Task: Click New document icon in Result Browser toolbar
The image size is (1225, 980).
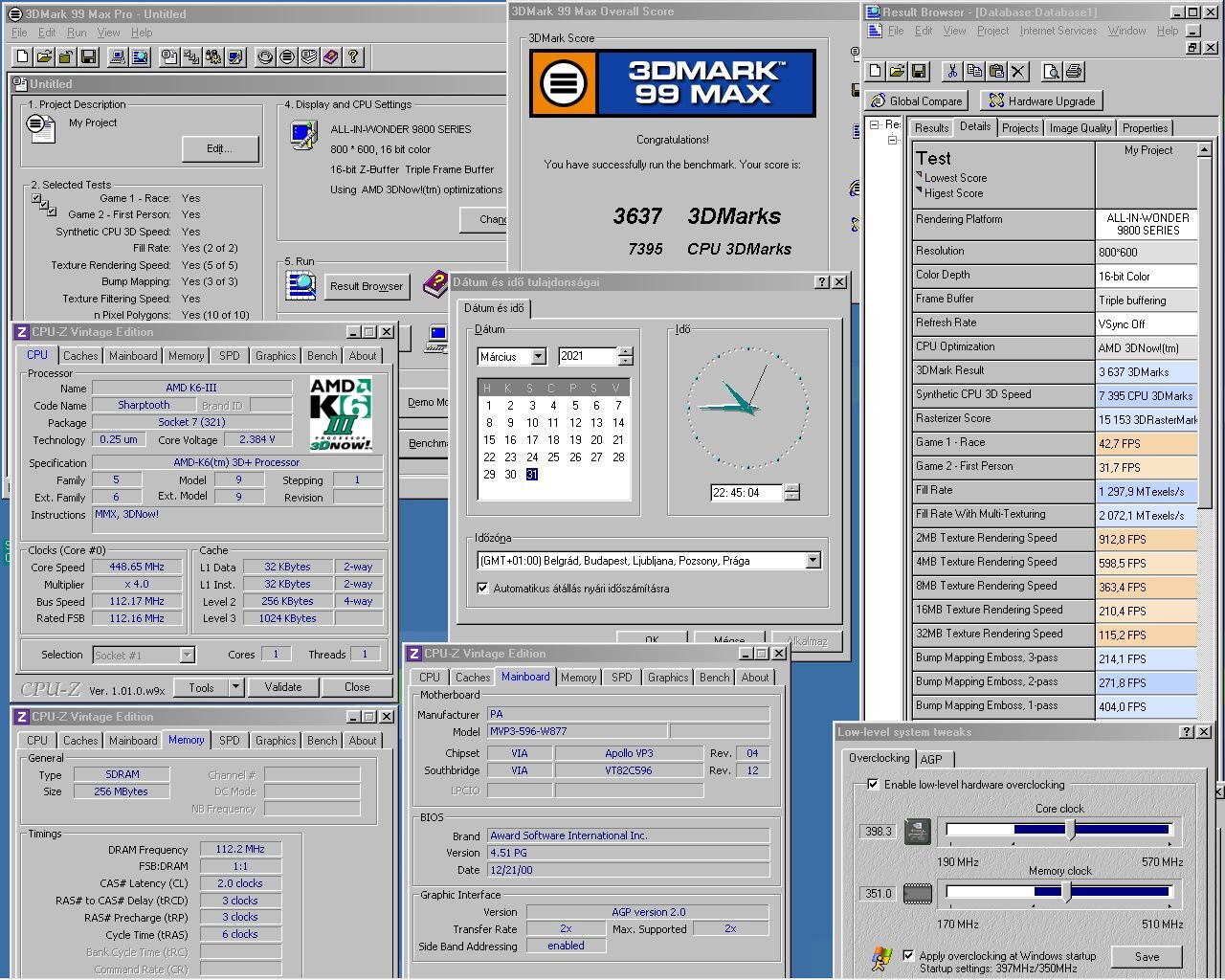Action: tap(875, 71)
